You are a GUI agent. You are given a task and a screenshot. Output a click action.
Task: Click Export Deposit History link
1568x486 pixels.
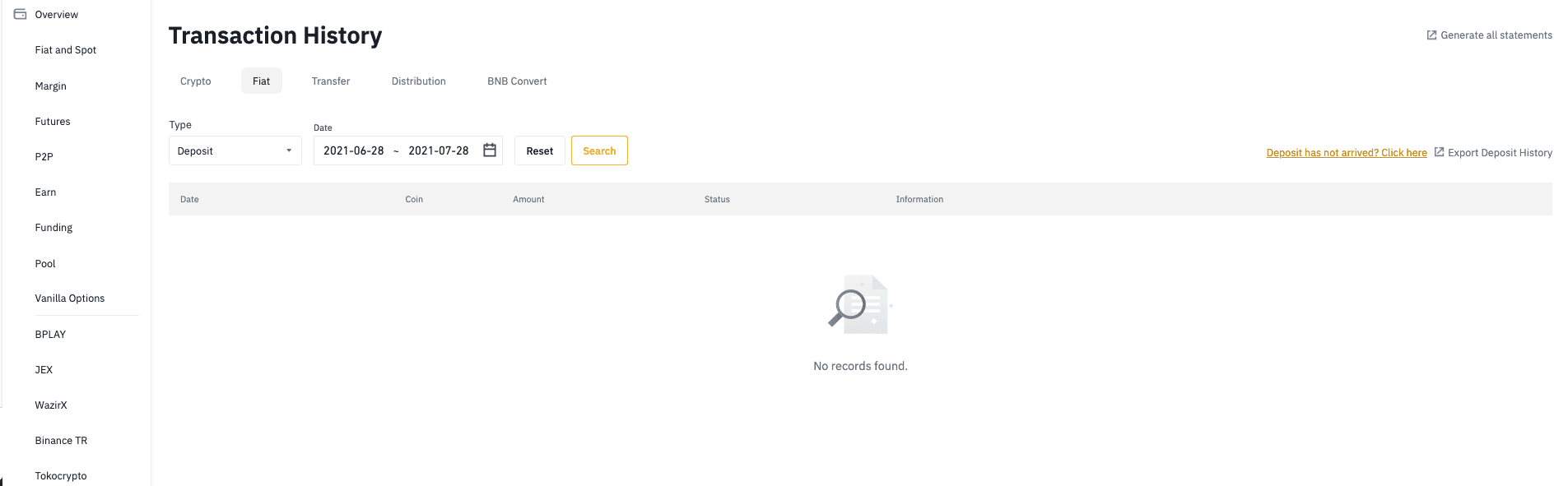pos(1500,152)
